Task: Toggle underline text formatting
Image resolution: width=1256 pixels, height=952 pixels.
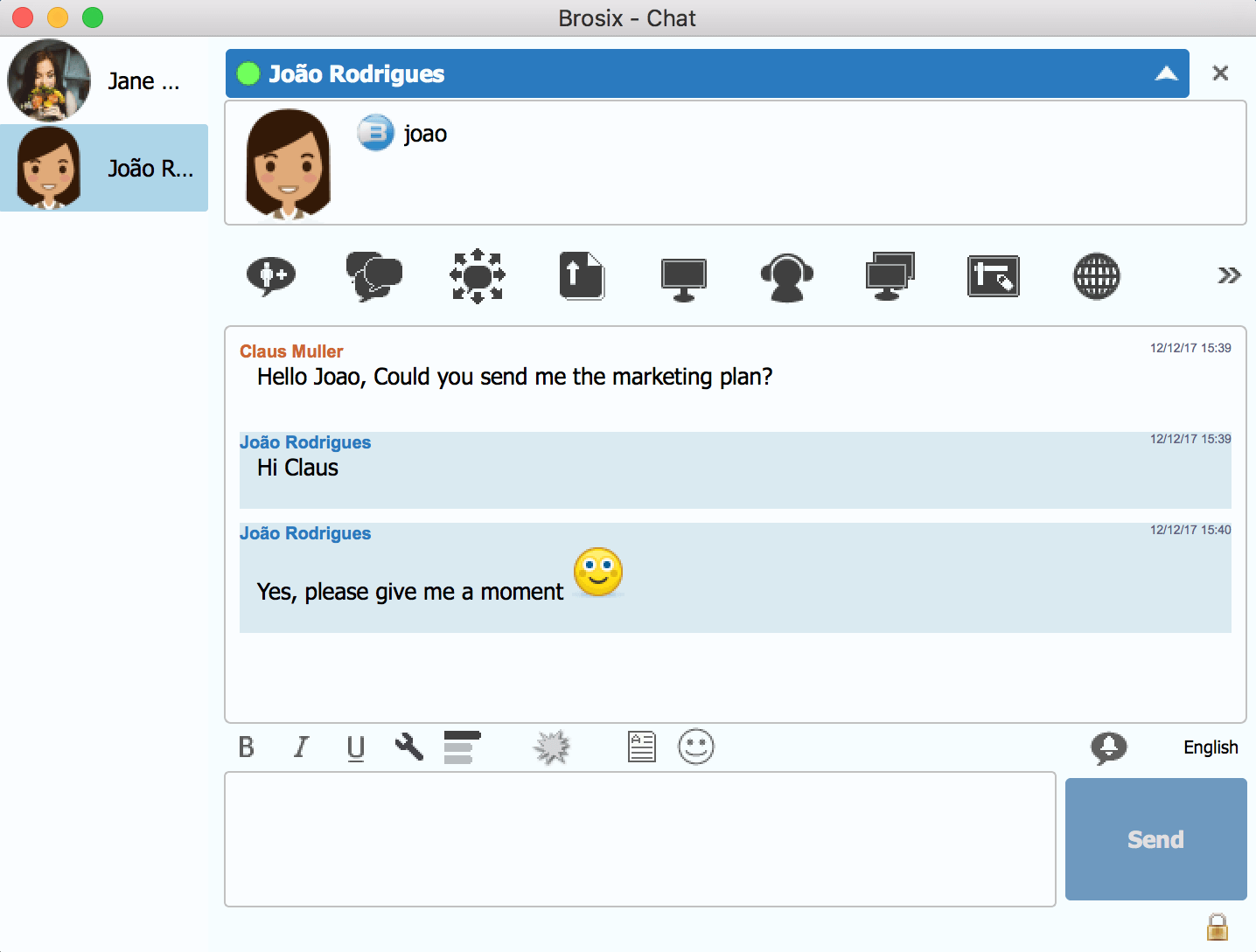Action: pyautogui.click(x=356, y=748)
